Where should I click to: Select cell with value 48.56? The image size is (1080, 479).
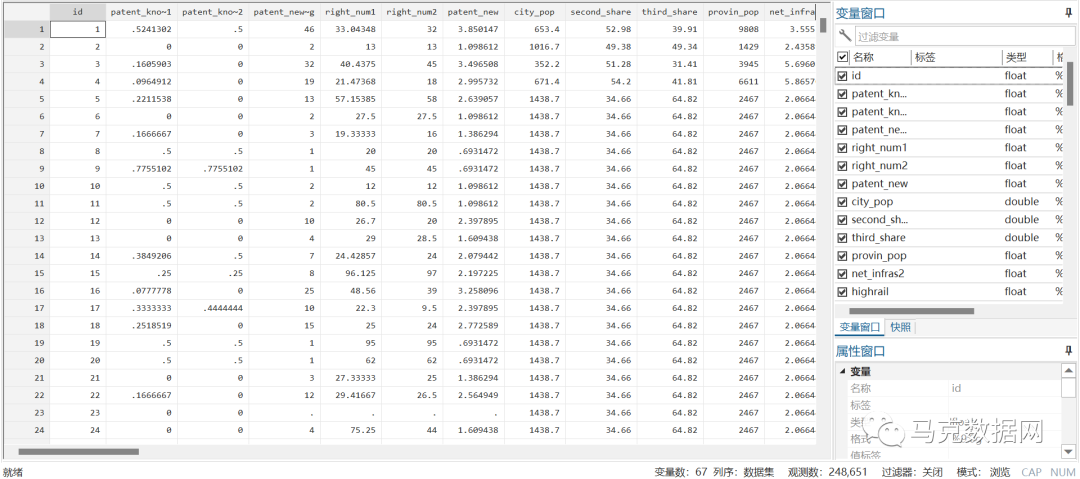[x=351, y=291]
